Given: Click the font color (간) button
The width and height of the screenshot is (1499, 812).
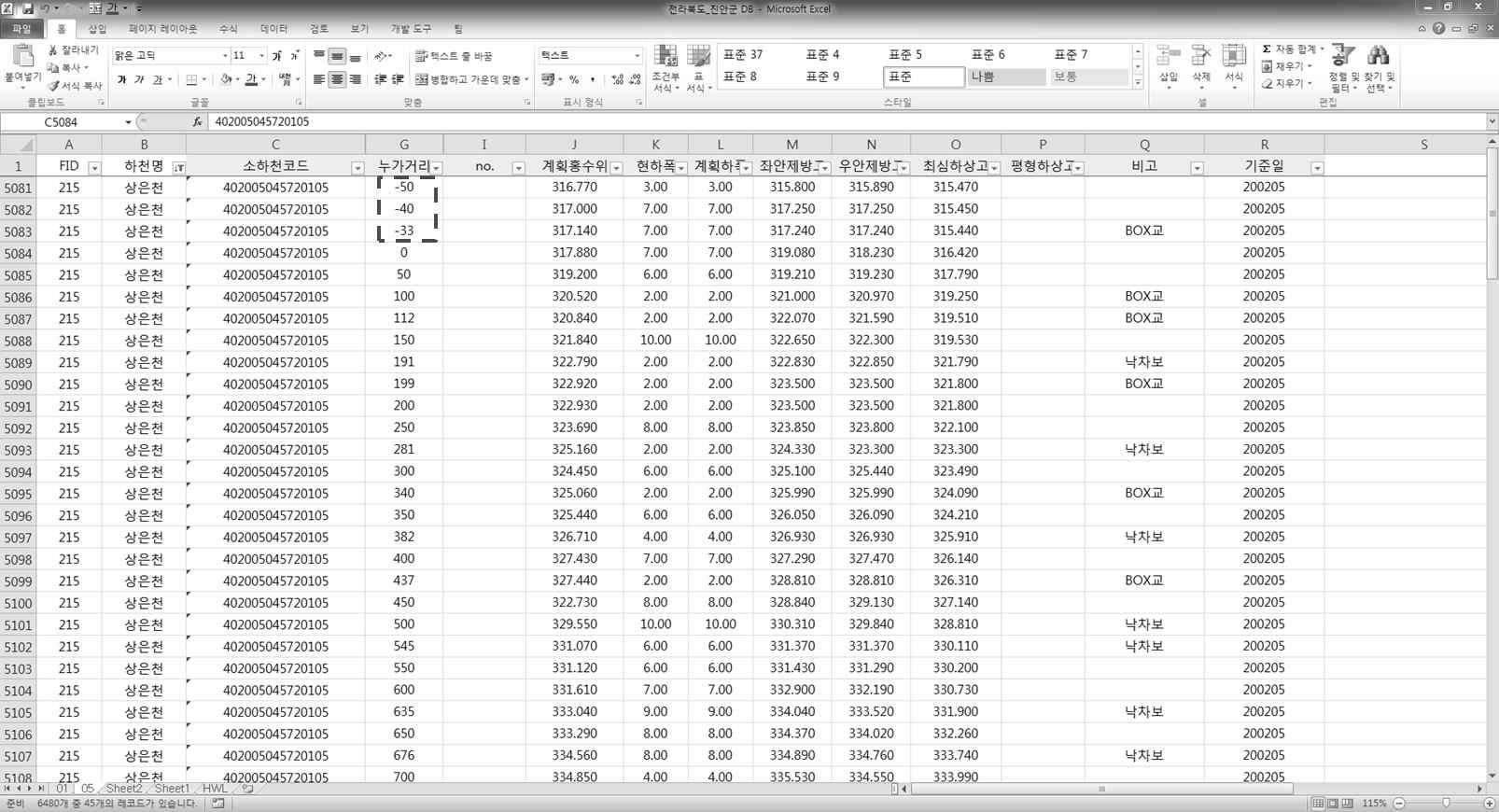Looking at the screenshot, I should pos(251,79).
